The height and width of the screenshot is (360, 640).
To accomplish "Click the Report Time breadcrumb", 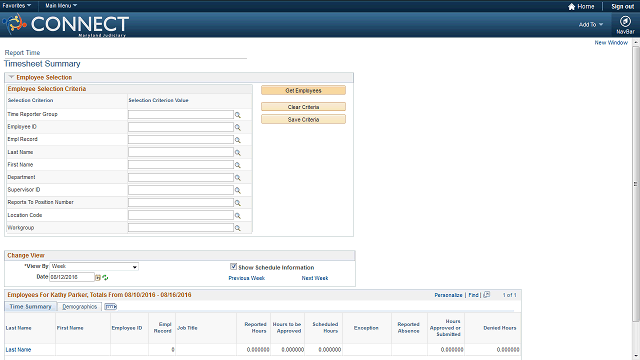I will [22, 53].
